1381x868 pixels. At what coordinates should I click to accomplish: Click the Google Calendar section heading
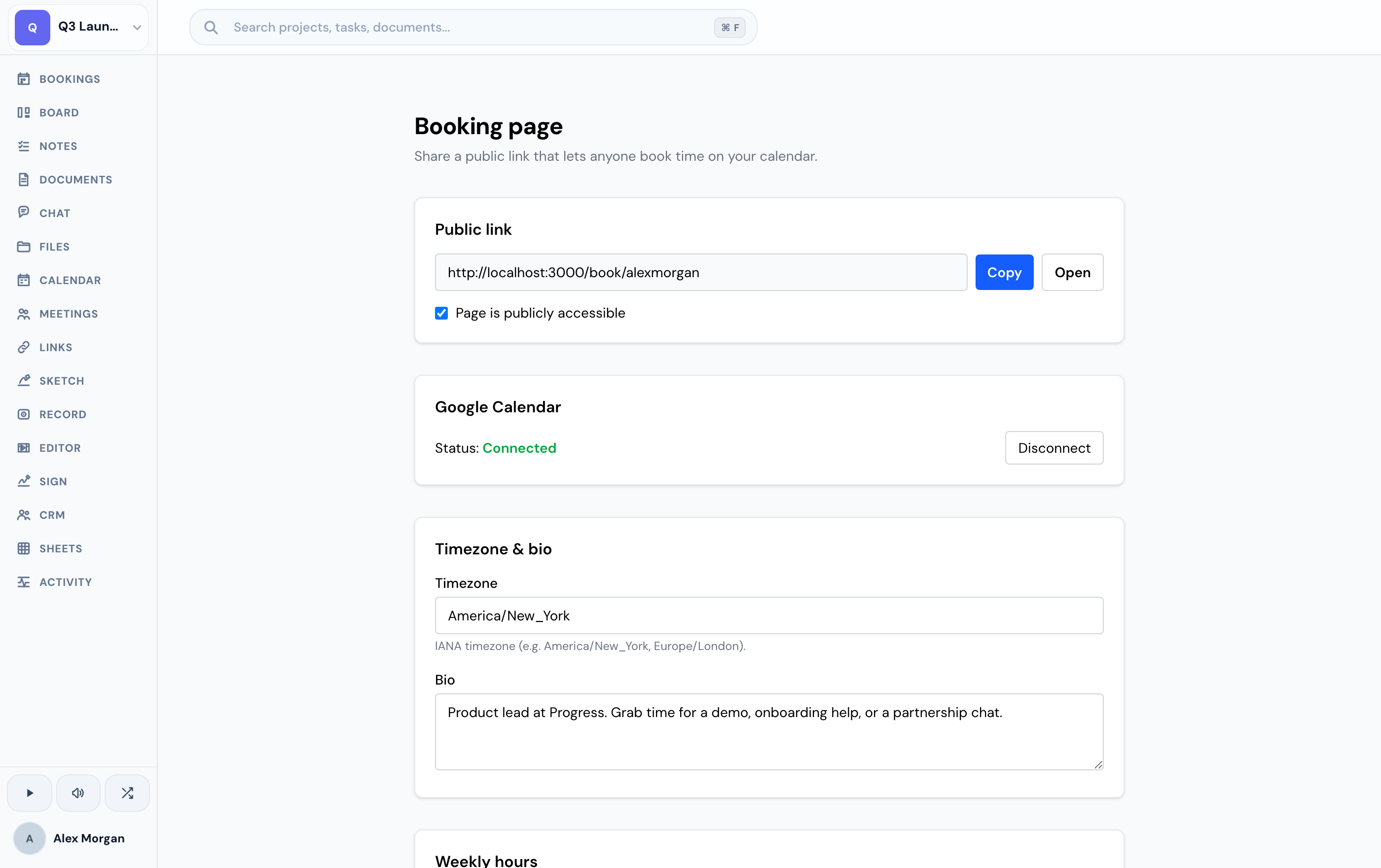(x=498, y=406)
